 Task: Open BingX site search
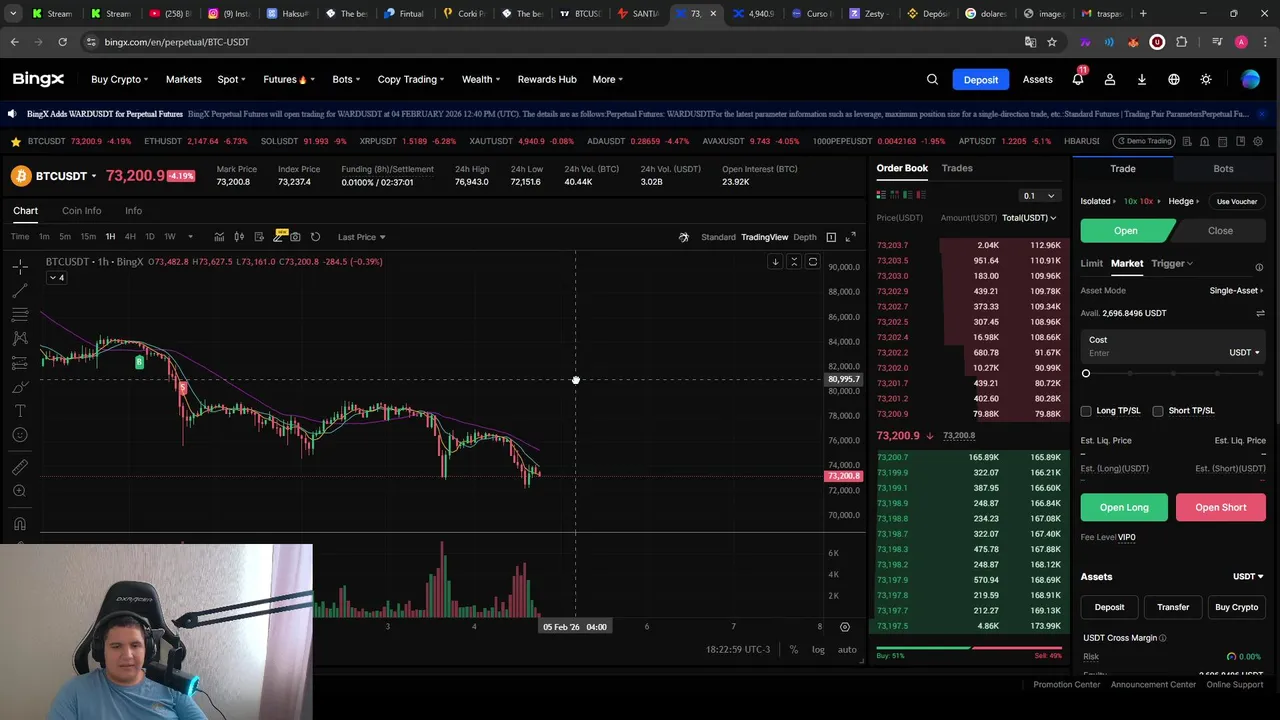tap(932, 79)
